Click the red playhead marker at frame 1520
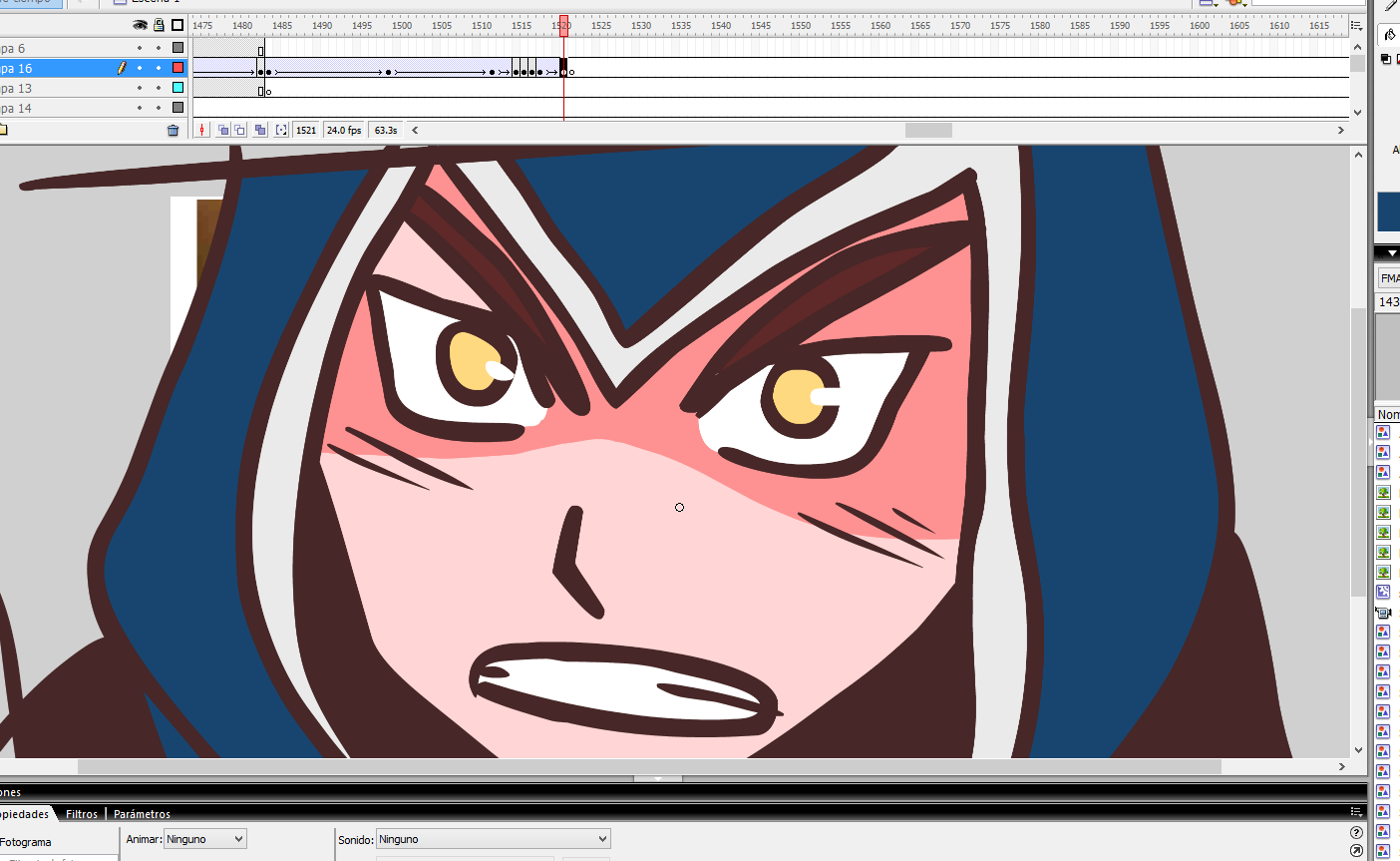1400x861 pixels. coord(563,26)
